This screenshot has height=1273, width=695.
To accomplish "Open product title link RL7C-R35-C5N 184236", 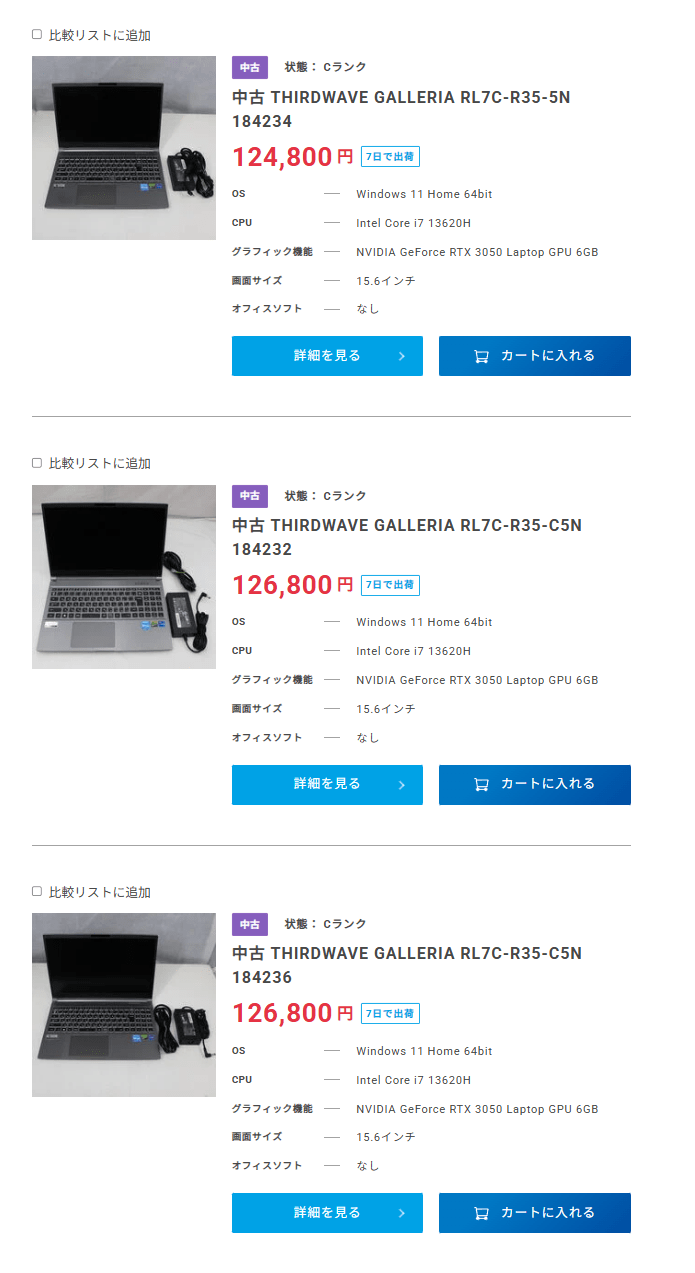I will coord(407,965).
